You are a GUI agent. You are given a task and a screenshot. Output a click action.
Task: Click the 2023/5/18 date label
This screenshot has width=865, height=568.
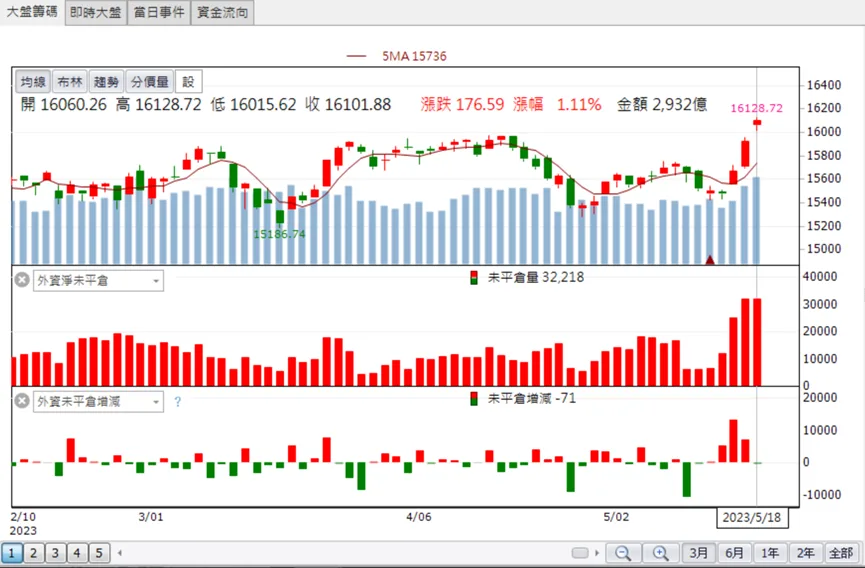(x=752, y=518)
